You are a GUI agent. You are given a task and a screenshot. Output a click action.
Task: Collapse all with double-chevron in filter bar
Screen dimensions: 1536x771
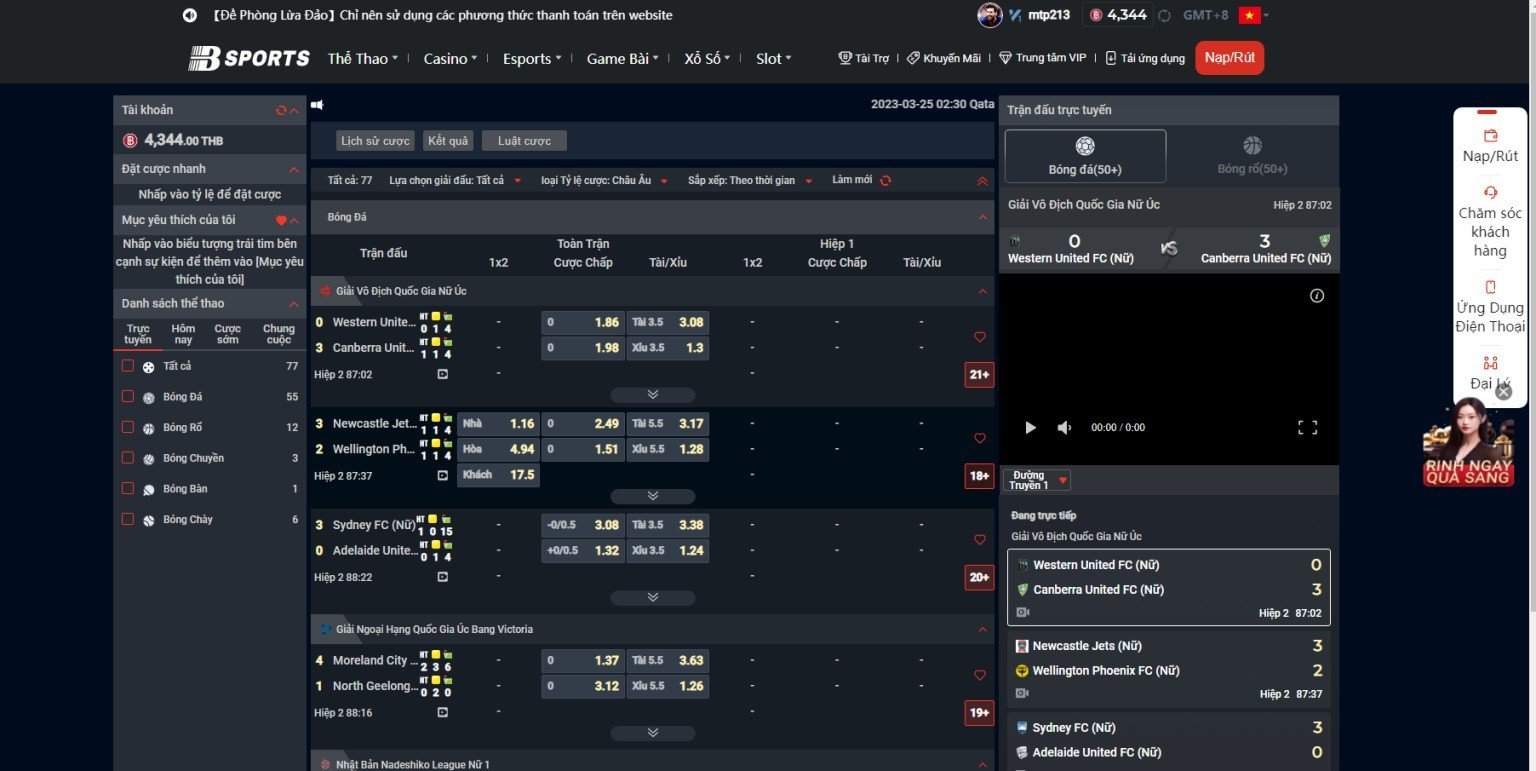click(982, 181)
